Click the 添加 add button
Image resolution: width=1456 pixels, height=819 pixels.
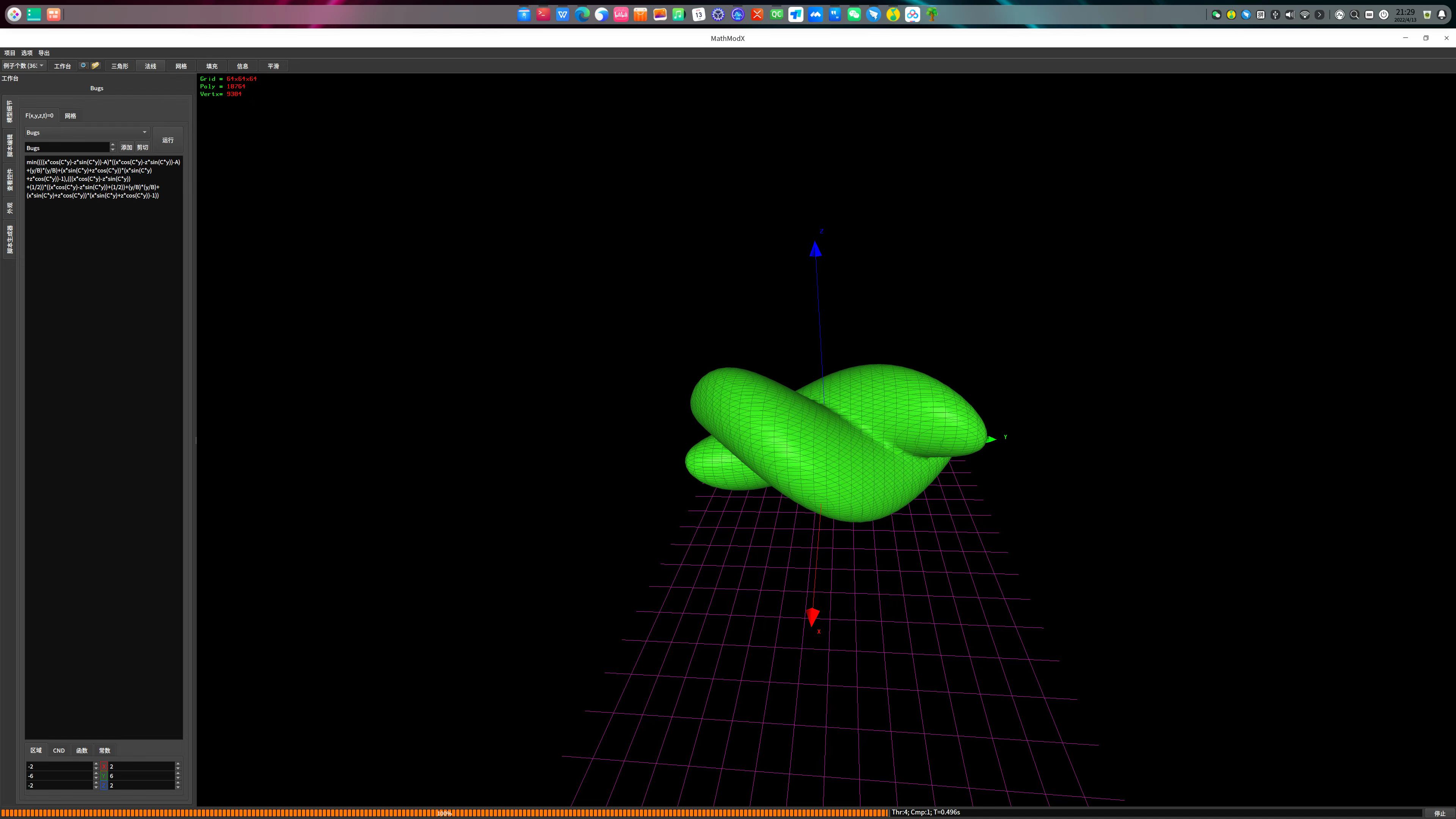point(127,147)
